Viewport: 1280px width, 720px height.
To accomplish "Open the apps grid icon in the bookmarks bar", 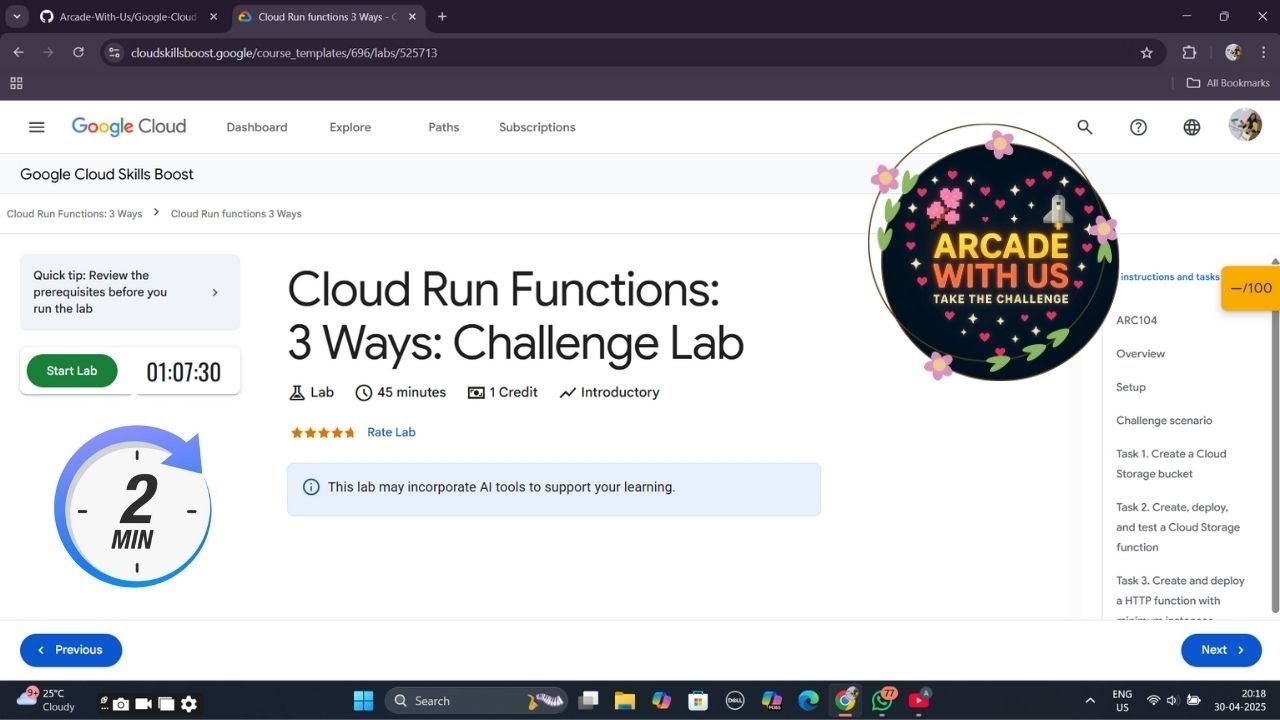I will [x=16, y=83].
